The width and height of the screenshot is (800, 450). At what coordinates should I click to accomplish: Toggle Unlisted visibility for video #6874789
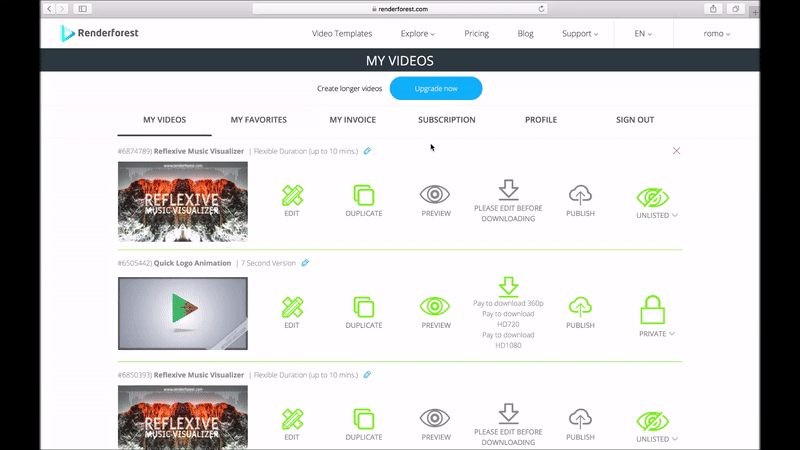point(653,197)
